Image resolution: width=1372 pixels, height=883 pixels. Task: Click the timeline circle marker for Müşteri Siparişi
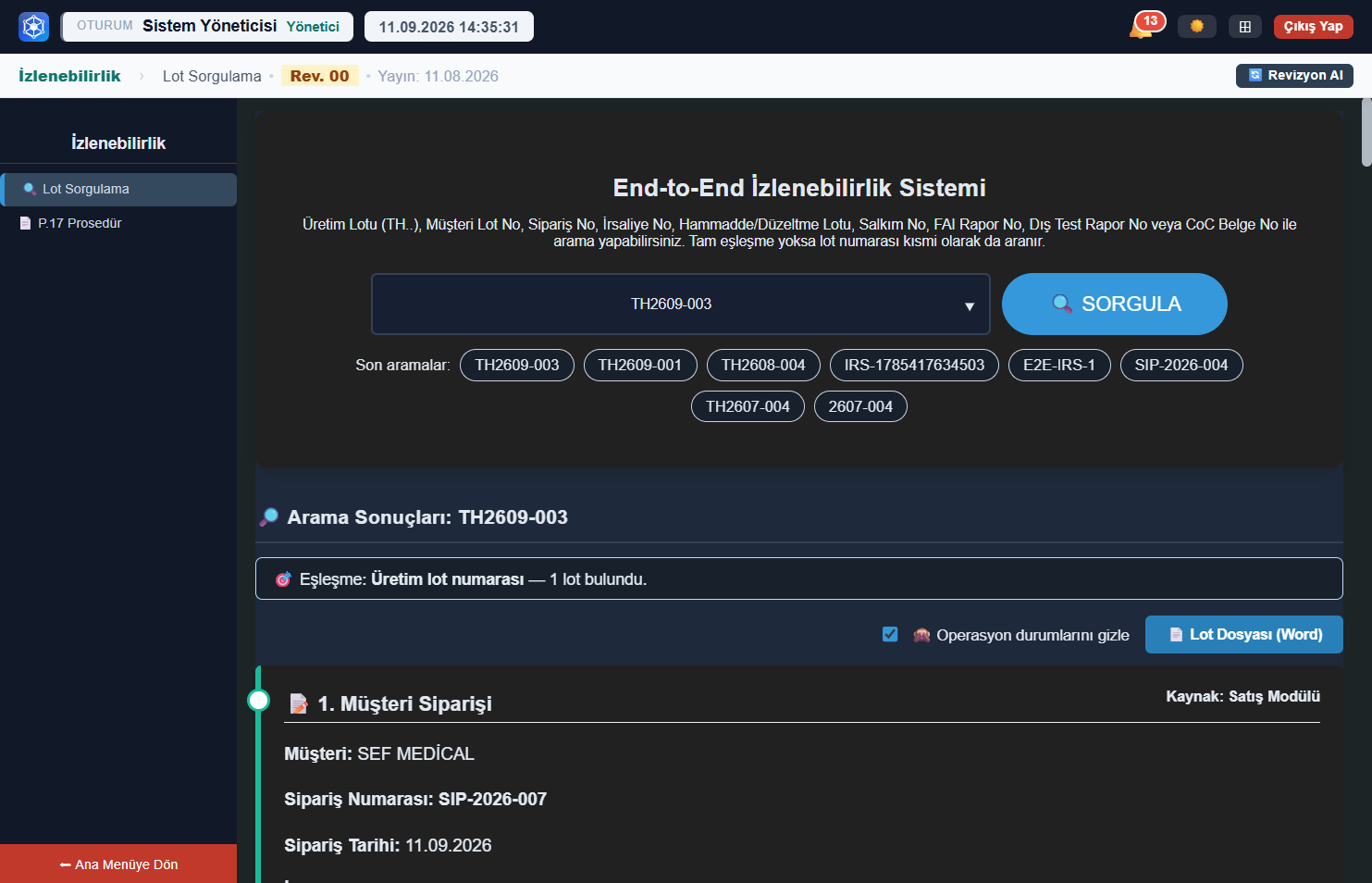tap(259, 701)
